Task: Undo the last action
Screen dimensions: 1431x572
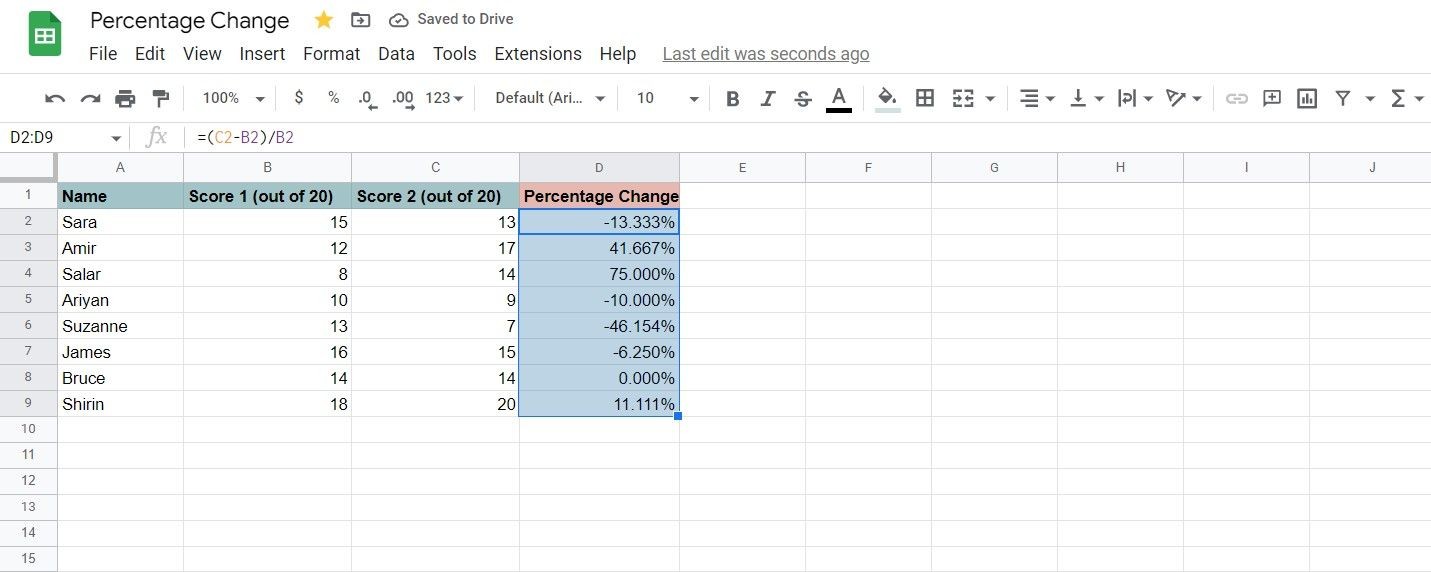Action: (x=56, y=98)
